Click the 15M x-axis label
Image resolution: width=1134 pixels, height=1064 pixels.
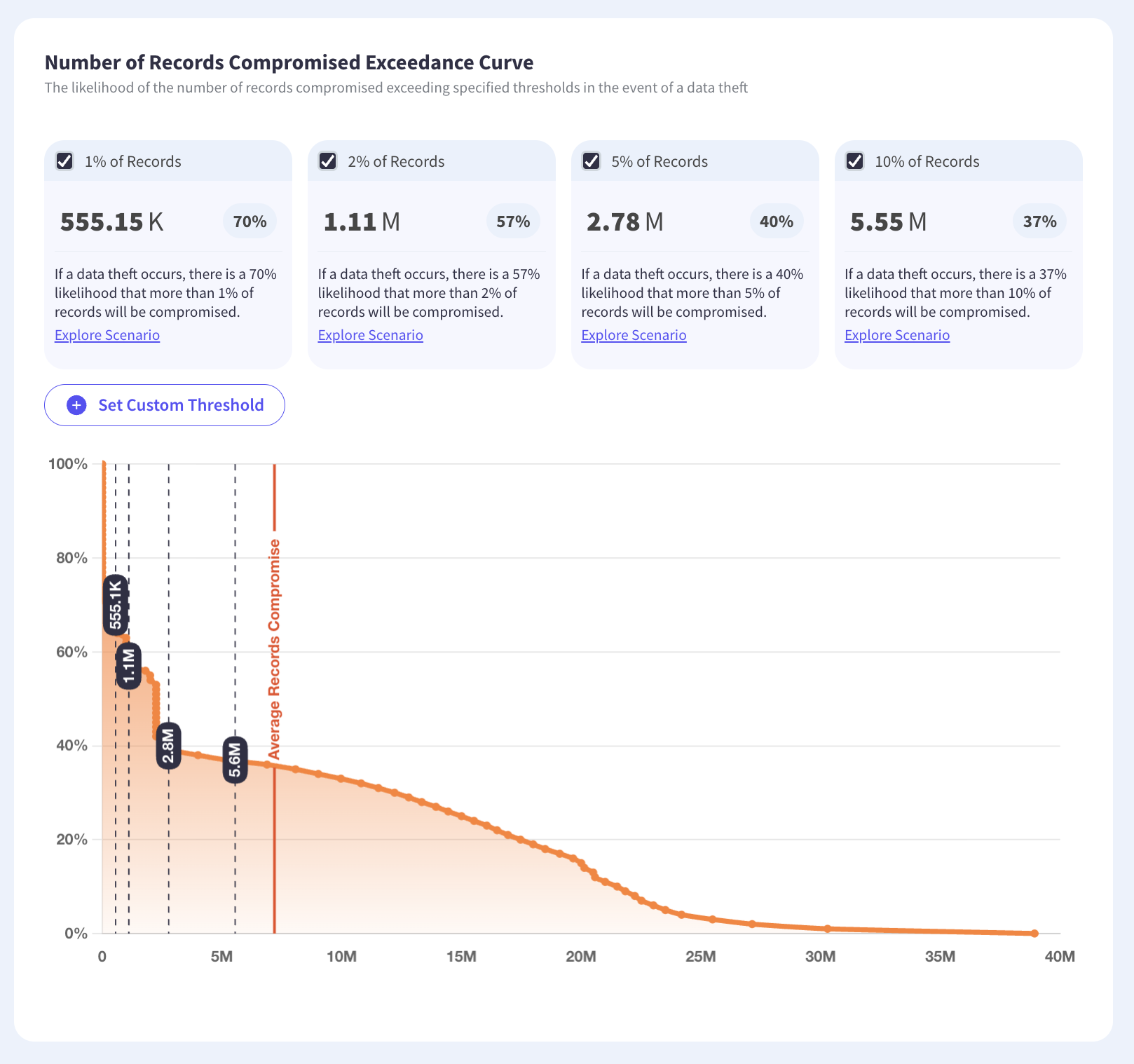[461, 957]
